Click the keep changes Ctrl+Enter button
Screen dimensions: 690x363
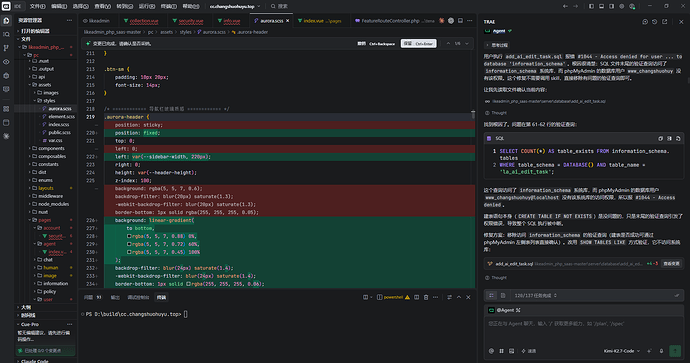tap(418, 44)
